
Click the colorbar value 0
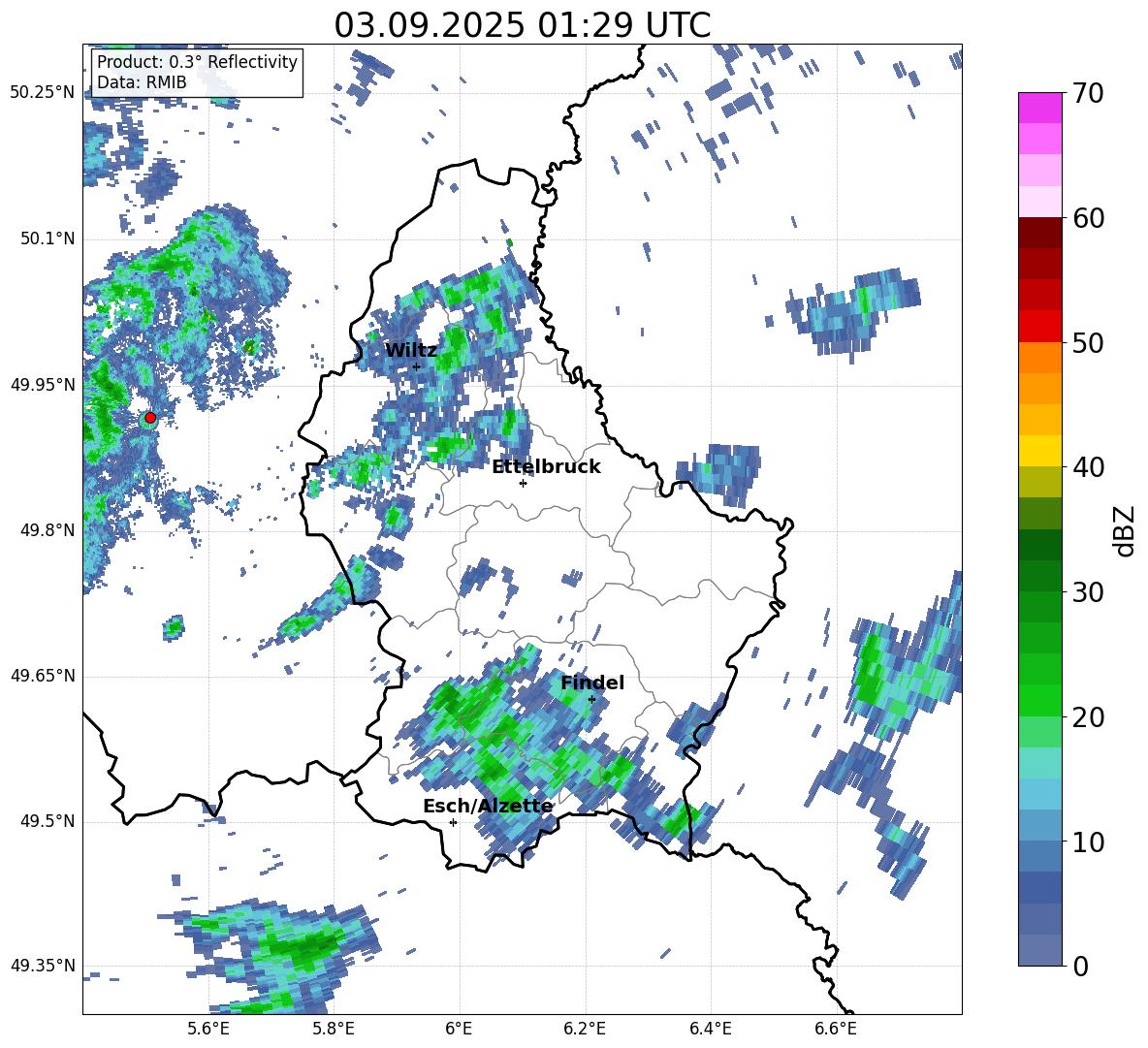coord(1080,967)
